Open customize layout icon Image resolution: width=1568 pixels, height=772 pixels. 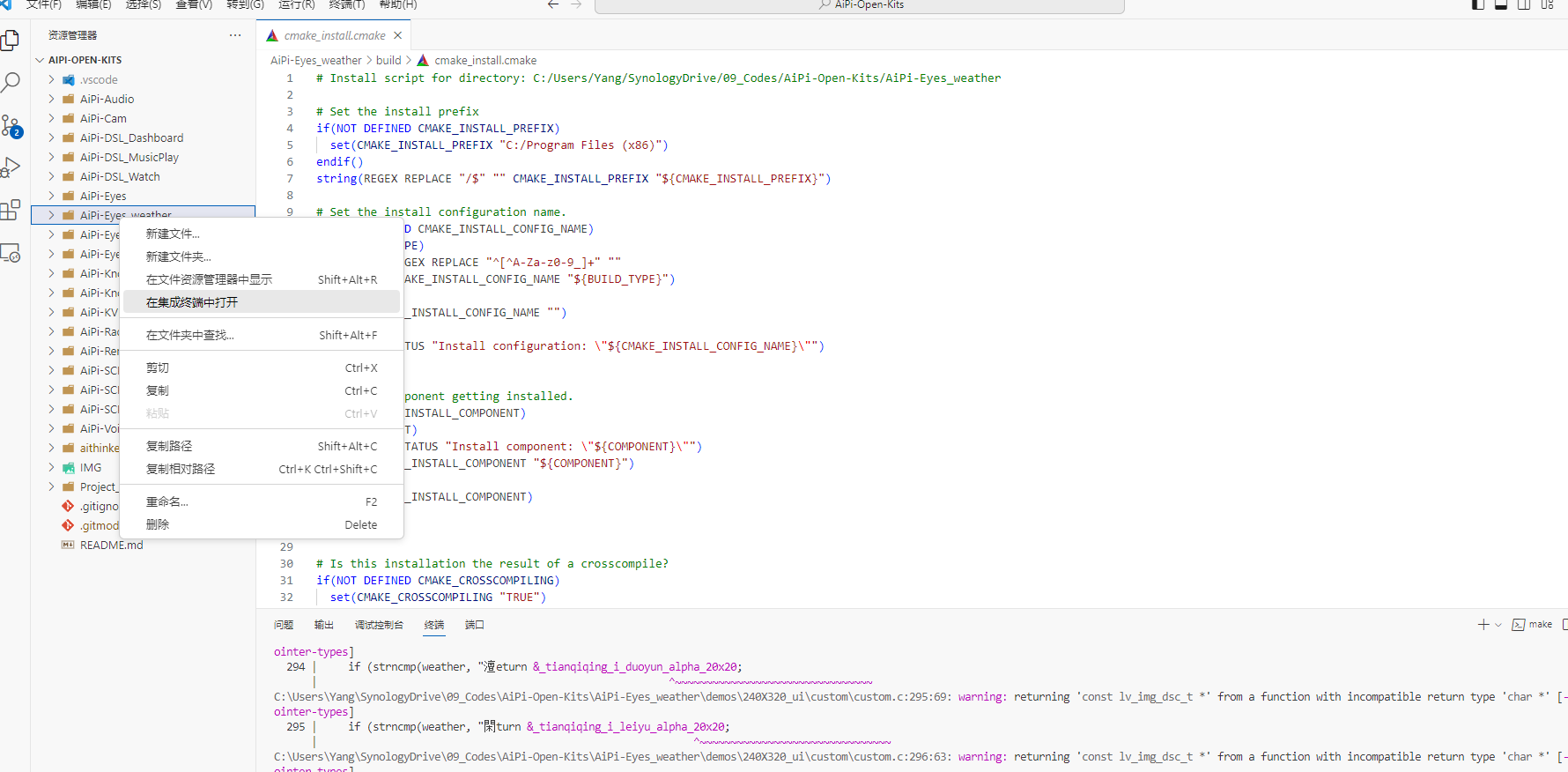(x=1547, y=4)
